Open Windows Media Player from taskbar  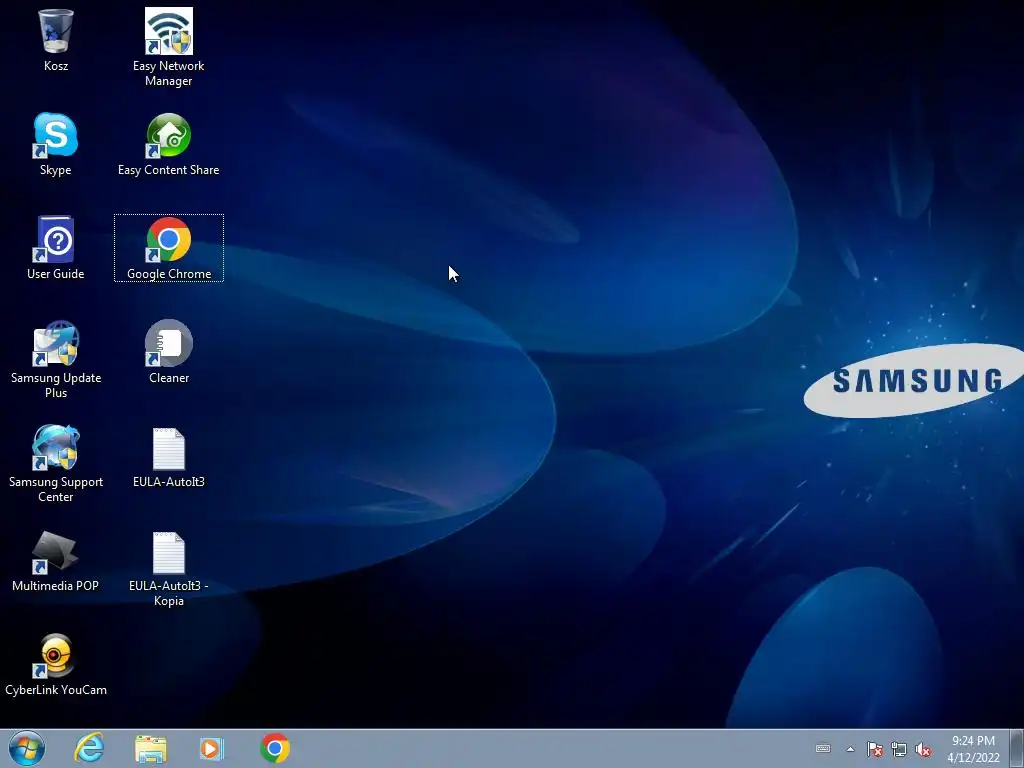[x=212, y=748]
